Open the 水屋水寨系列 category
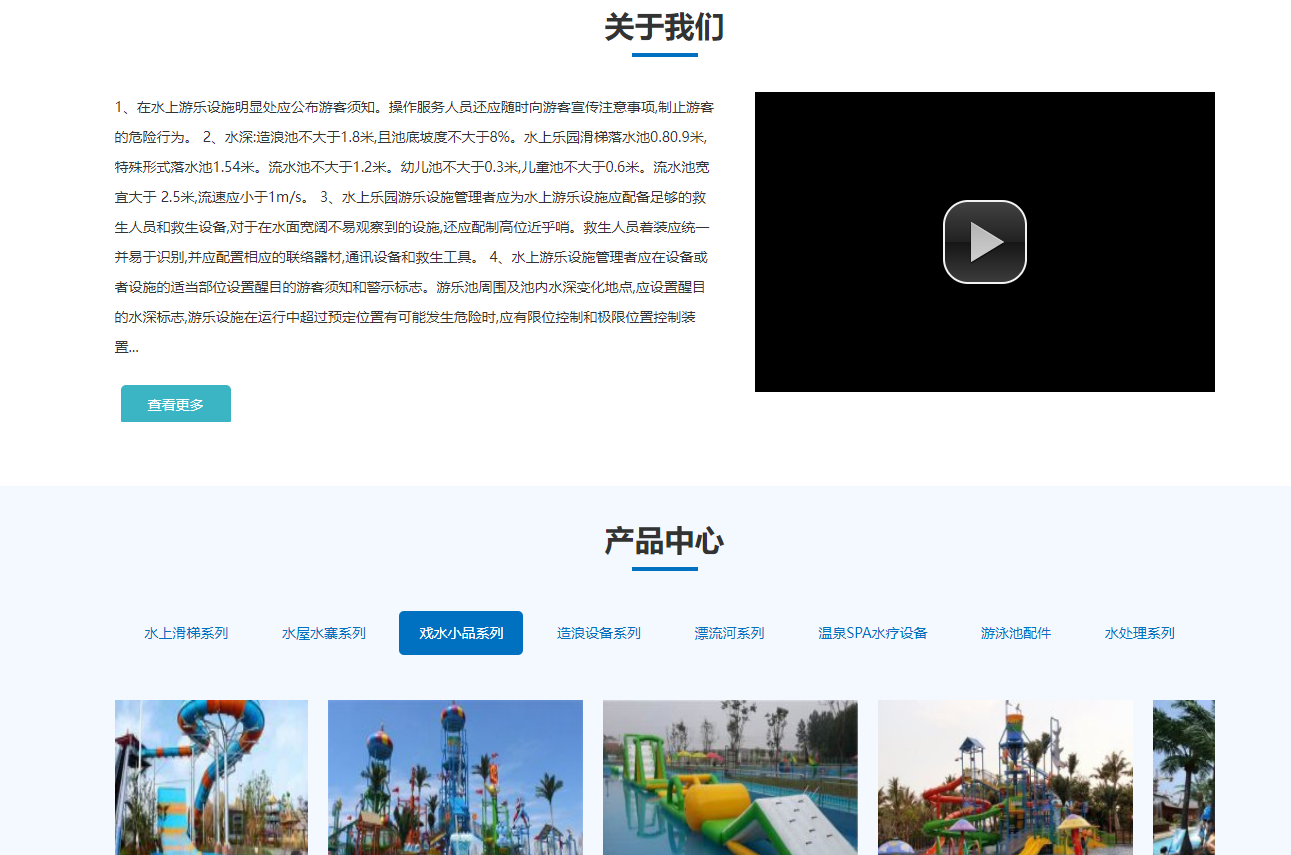Image resolution: width=1291 pixels, height=855 pixels. pyautogui.click(x=324, y=633)
